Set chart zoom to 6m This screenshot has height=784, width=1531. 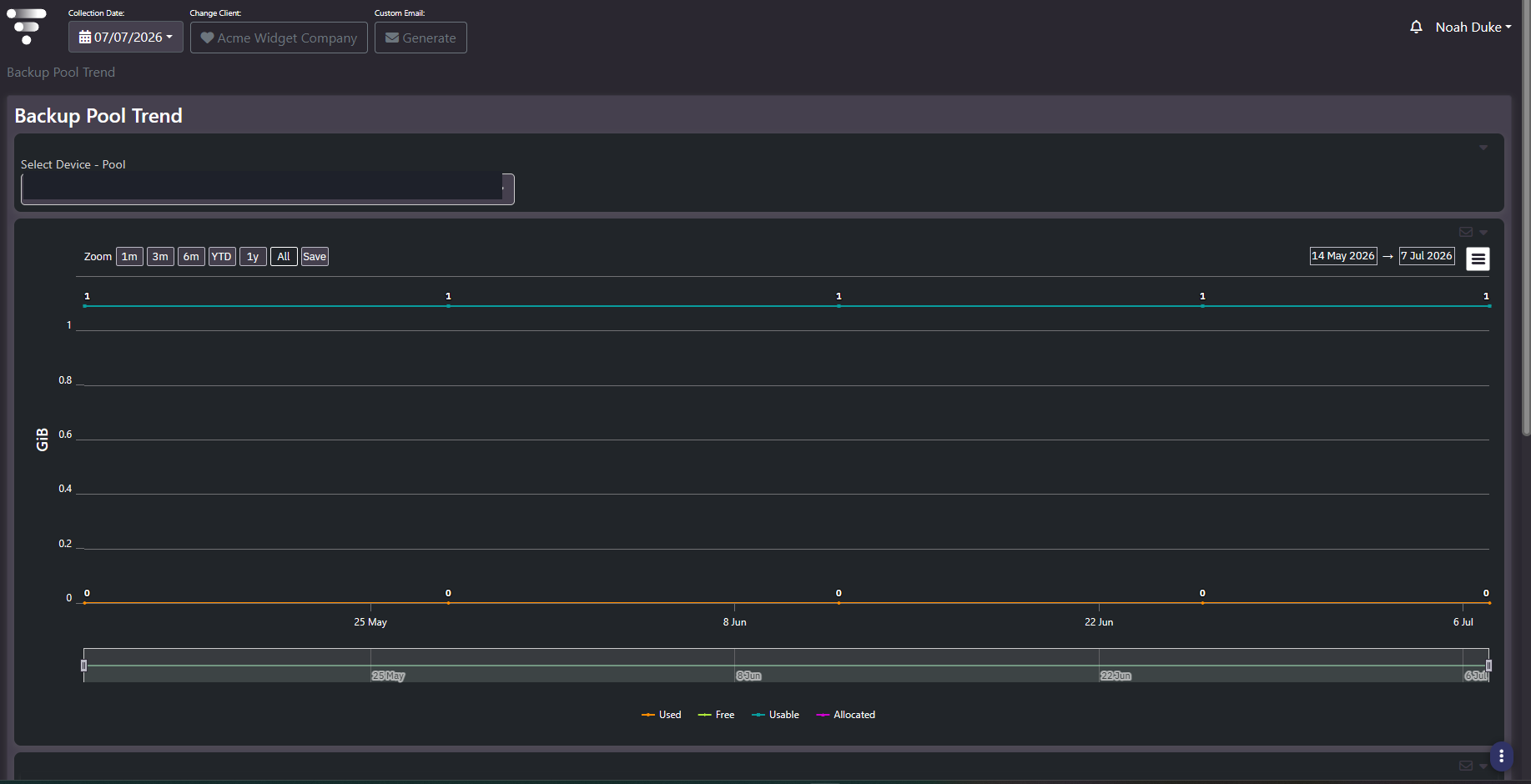coord(191,257)
